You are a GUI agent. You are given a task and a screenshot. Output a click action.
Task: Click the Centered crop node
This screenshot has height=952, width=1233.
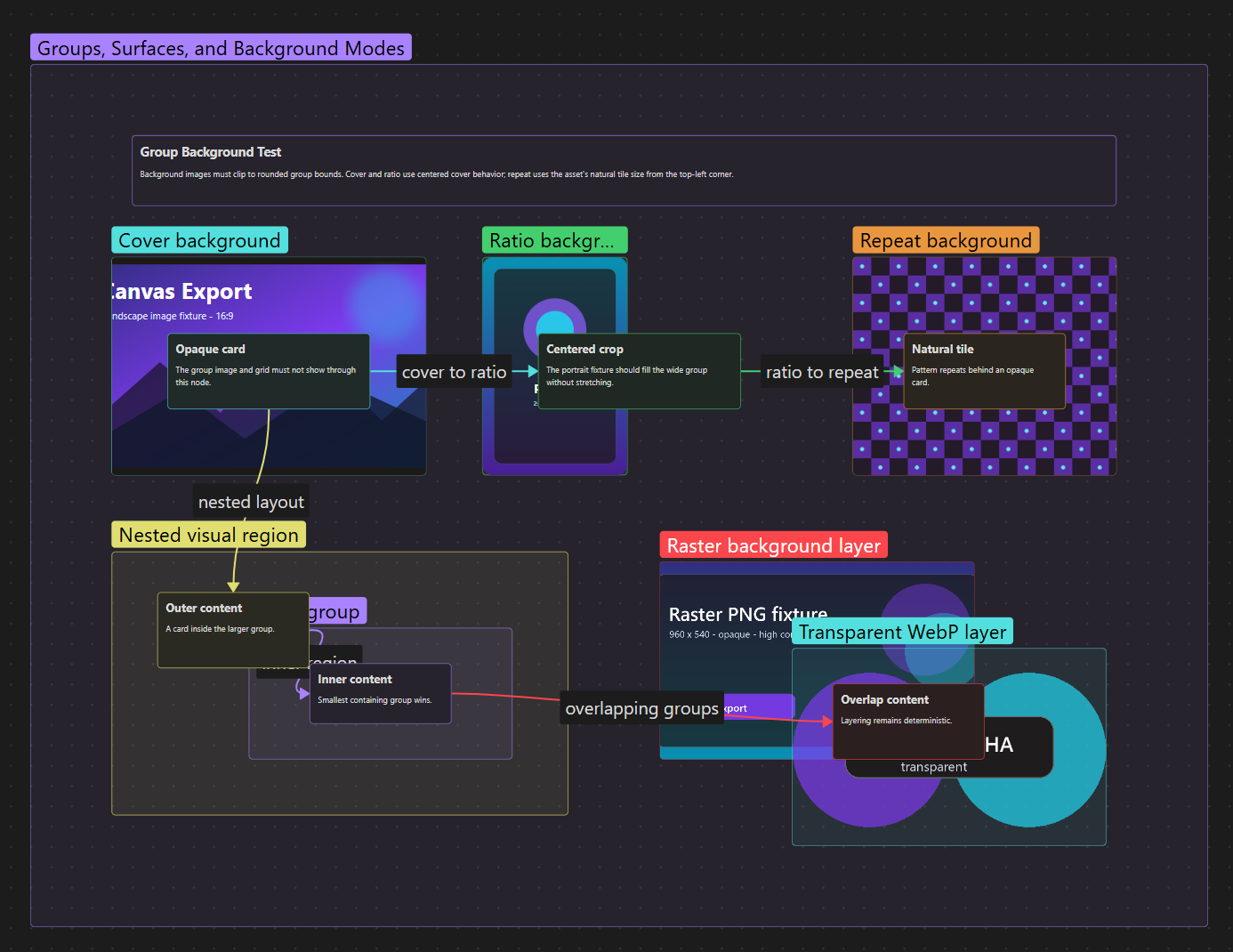pos(639,371)
